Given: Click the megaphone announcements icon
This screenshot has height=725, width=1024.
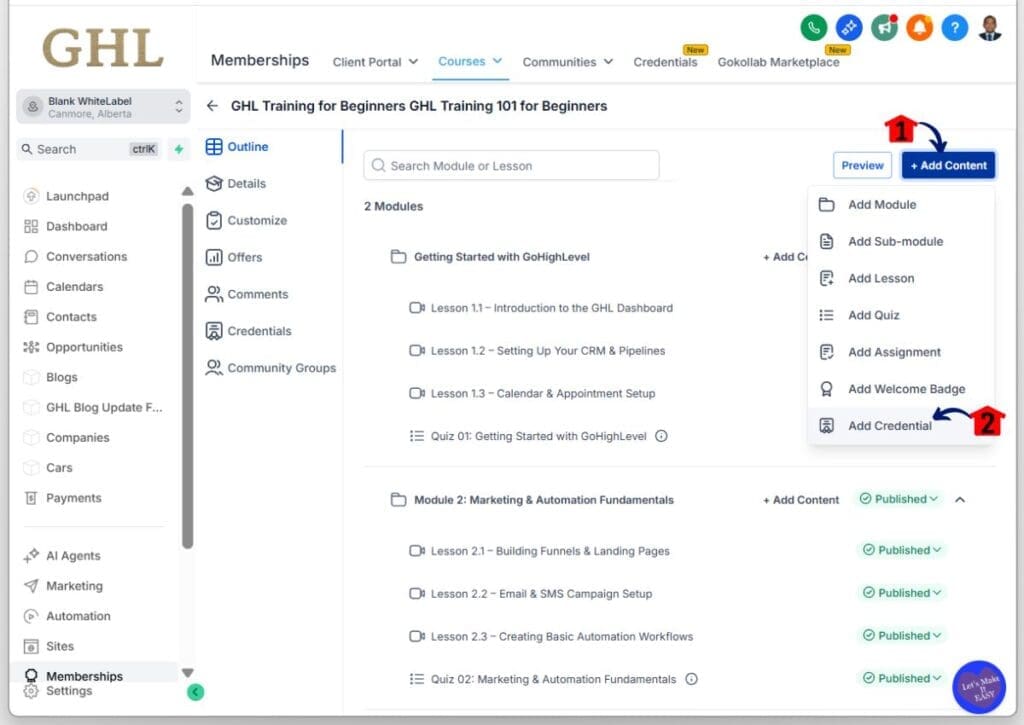Looking at the screenshot, I should (x=884, y=28).
